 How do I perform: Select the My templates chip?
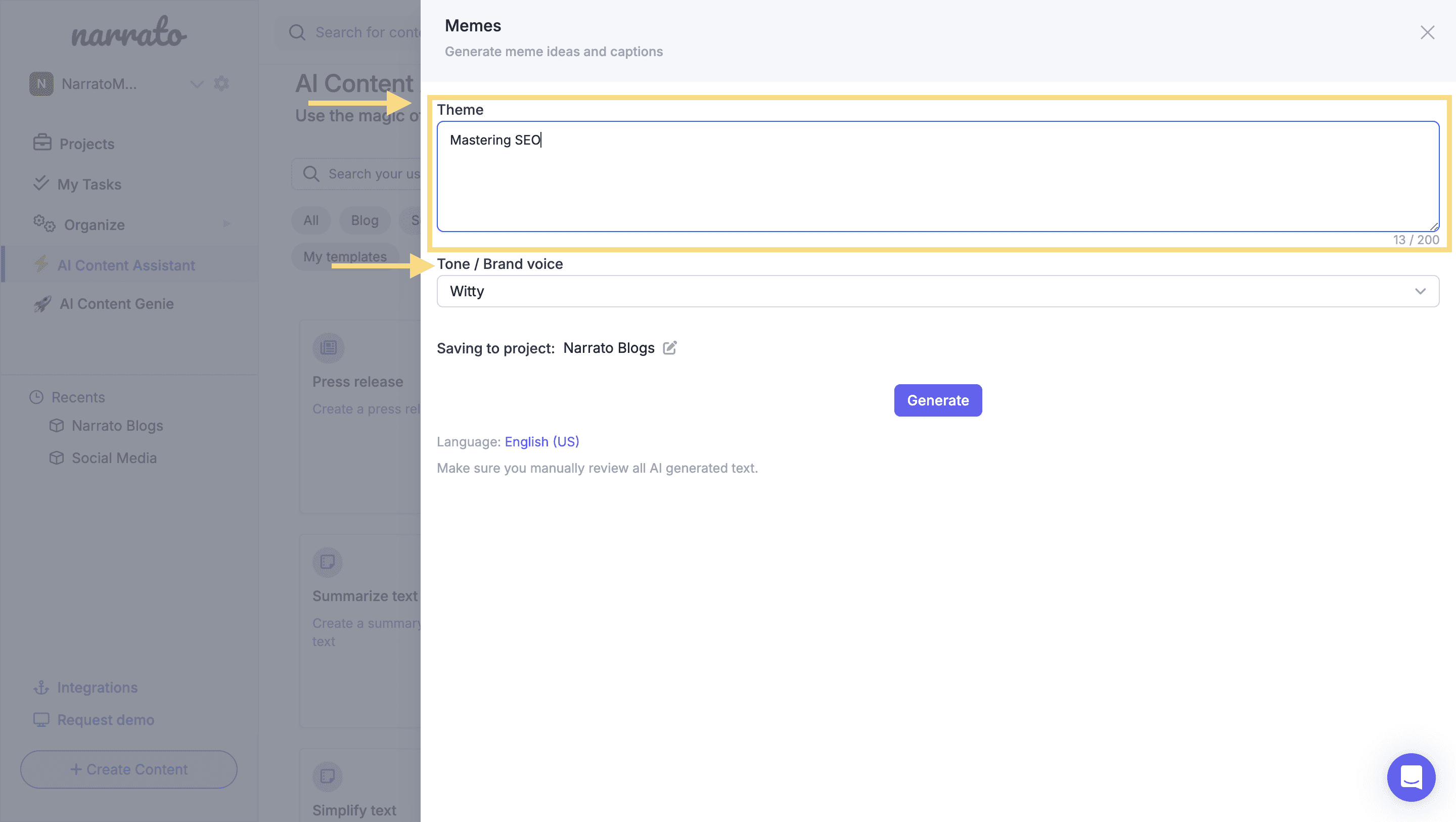click(345, 257)
